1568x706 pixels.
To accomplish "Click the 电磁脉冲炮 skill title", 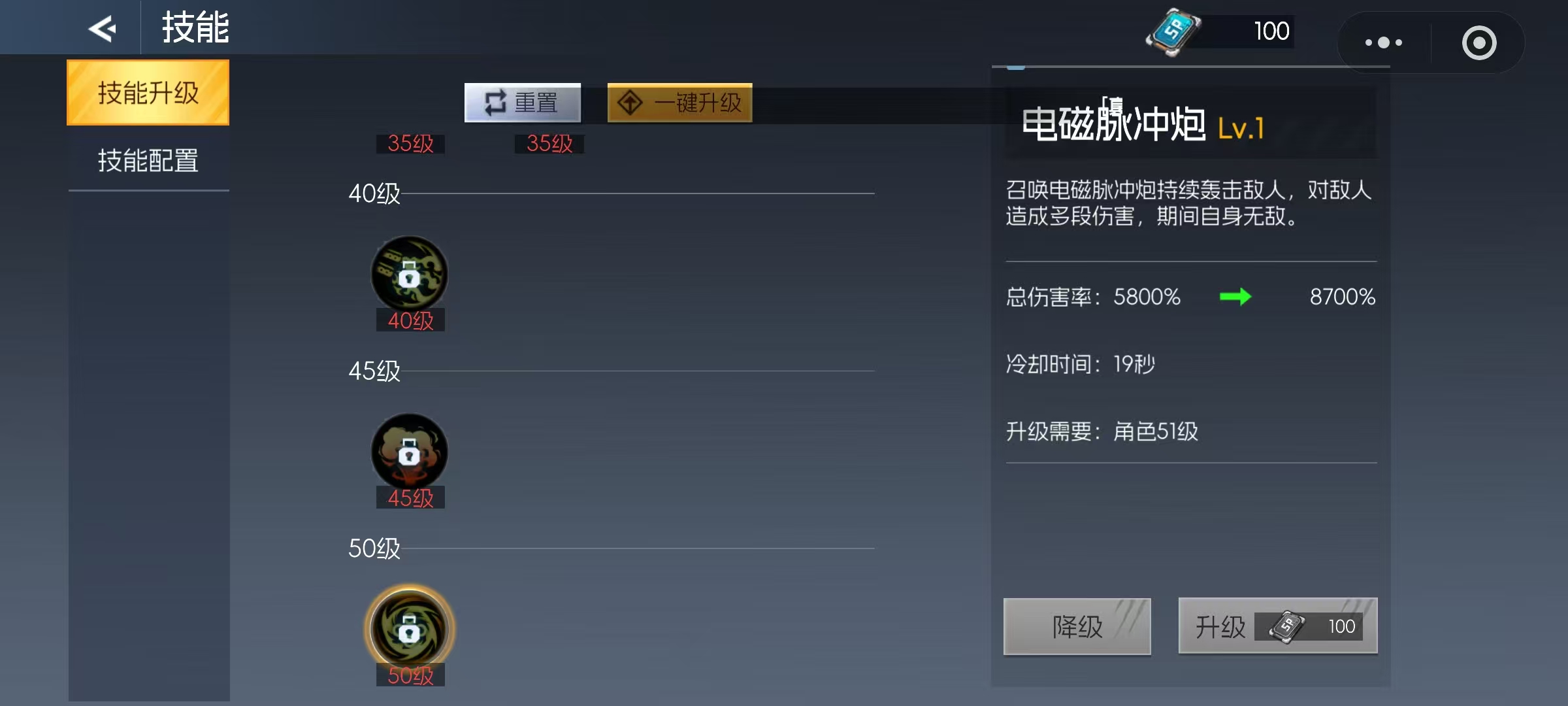I will point(1113,122).
